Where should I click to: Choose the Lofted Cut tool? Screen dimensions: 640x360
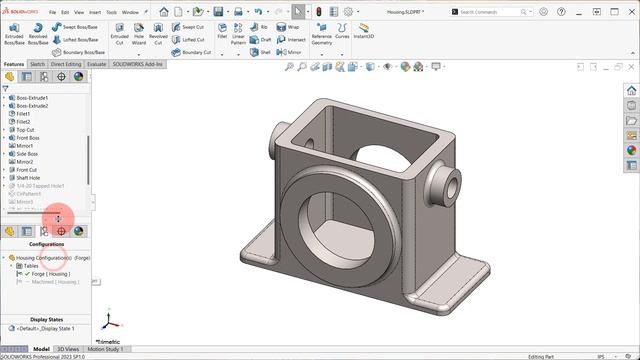pos(188,40)
